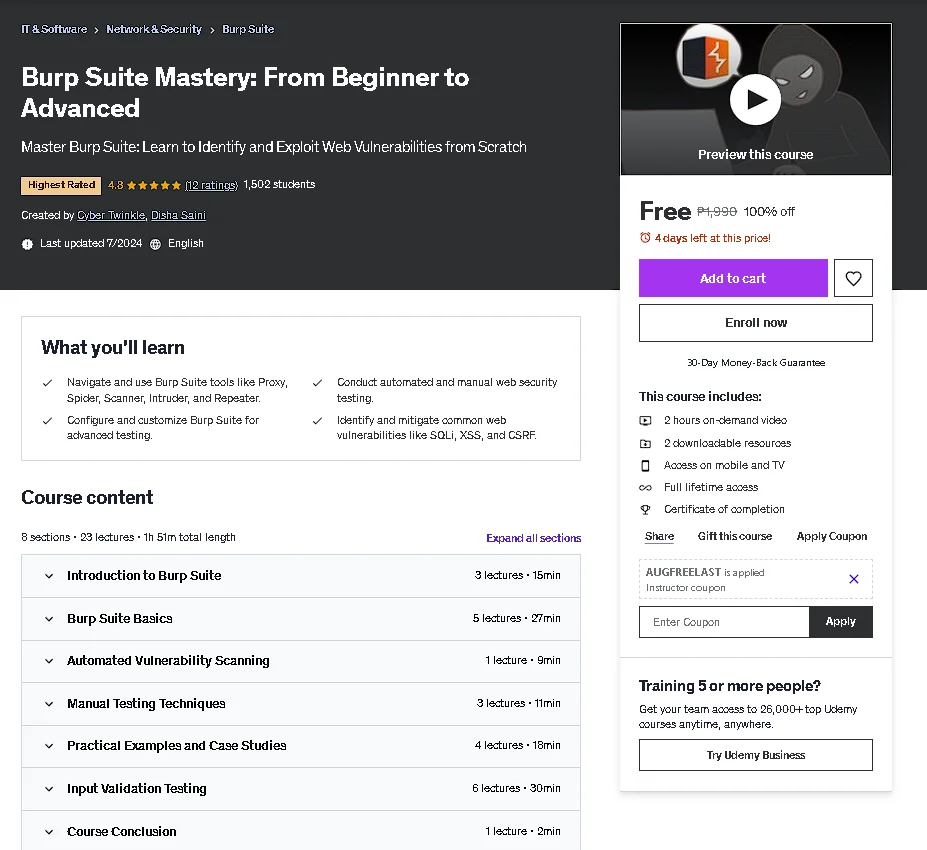The height and width of the screenshot is (850, 927).
Task: Click 'Configure and customize Burp Suite' learning item
Action: coord(163,427)
